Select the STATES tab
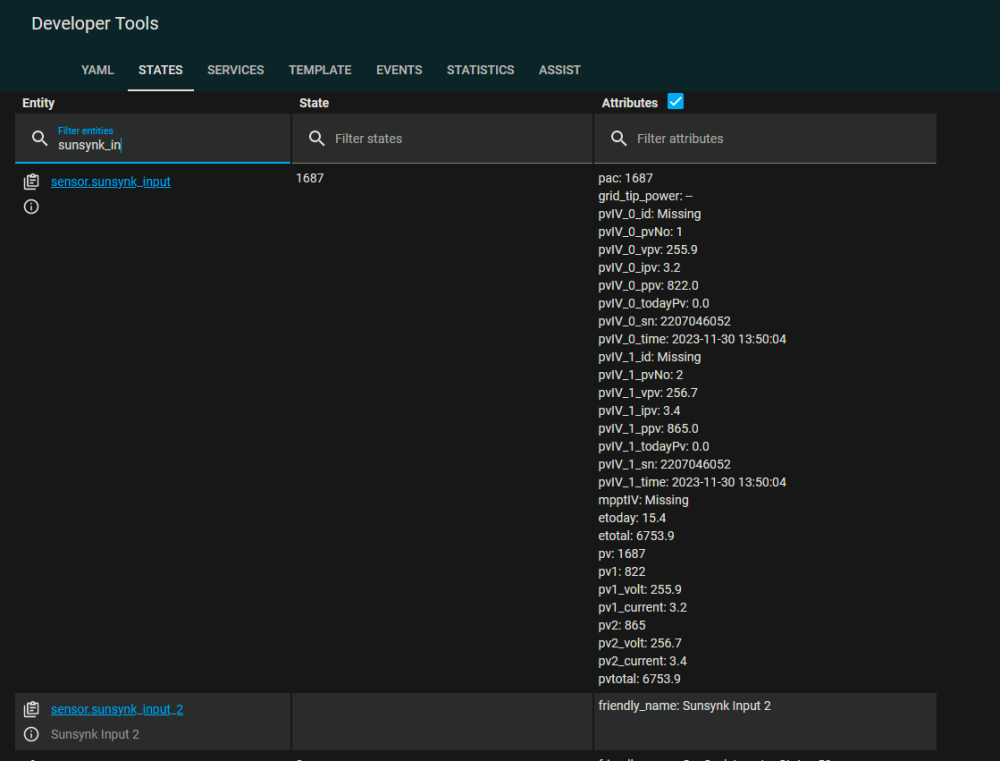 [161, 70]
